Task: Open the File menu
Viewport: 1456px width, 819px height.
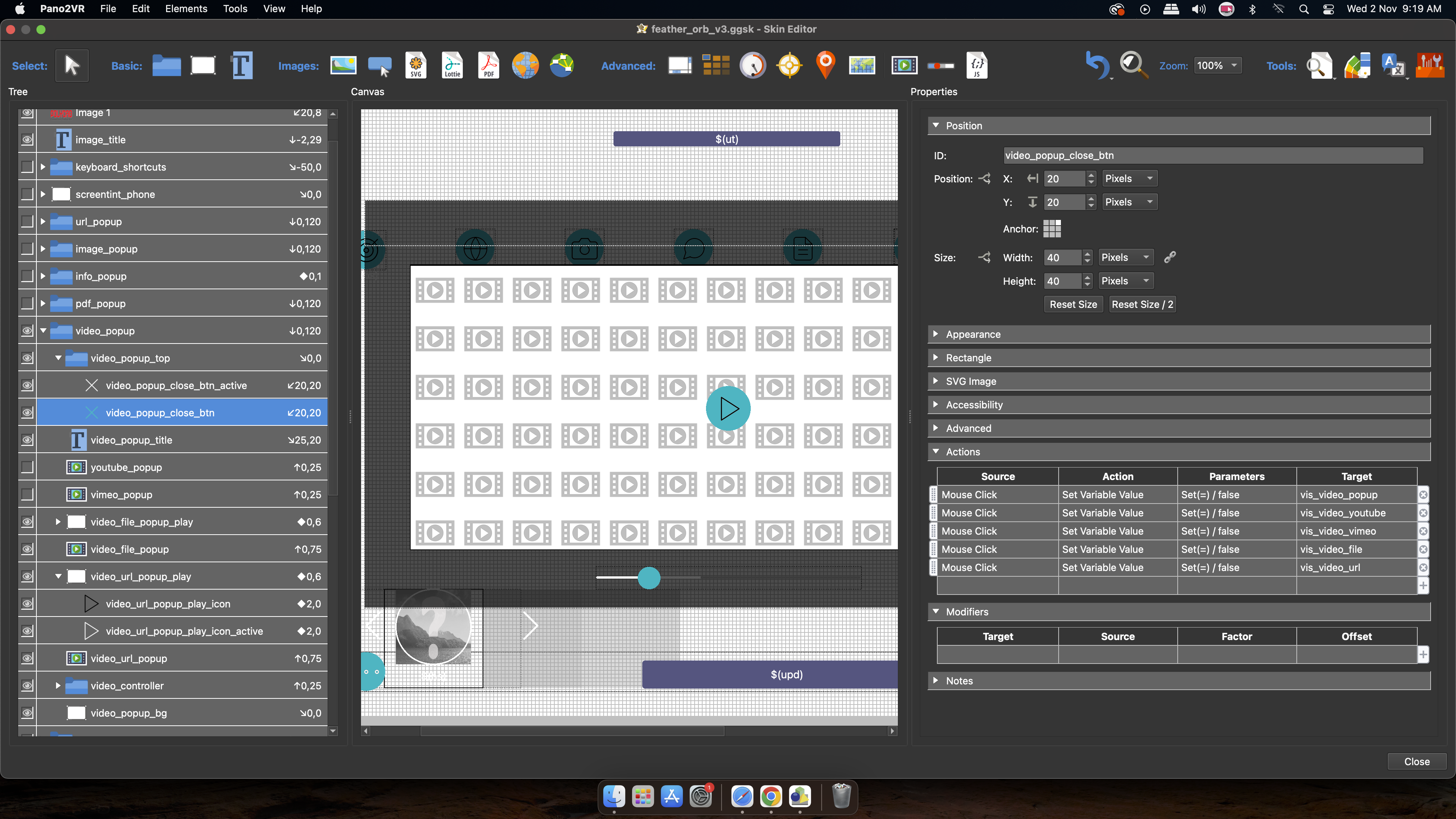Action: point(108,8)
